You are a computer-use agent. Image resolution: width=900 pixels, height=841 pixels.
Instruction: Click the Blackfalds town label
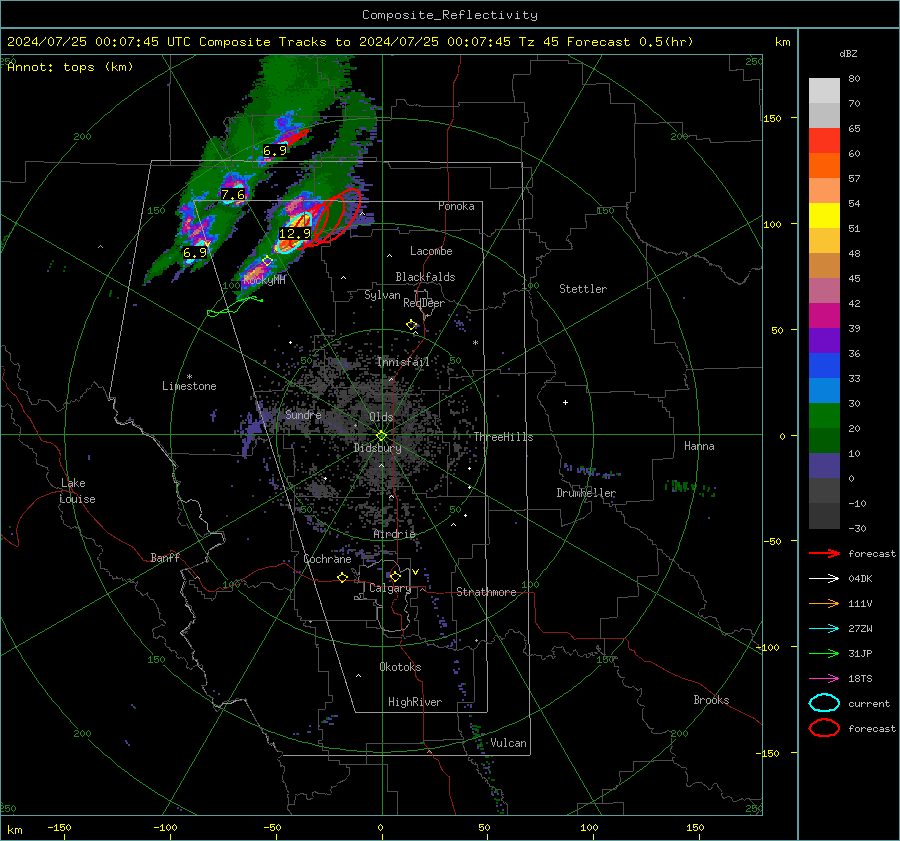[425, 277]
